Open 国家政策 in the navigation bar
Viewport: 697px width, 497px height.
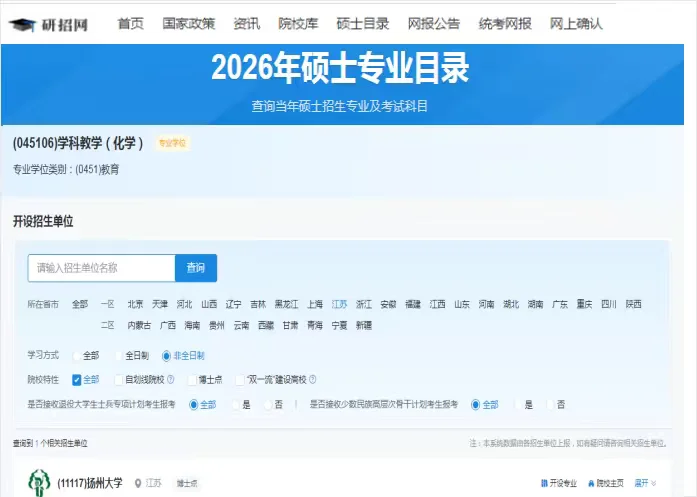[188, 24]
